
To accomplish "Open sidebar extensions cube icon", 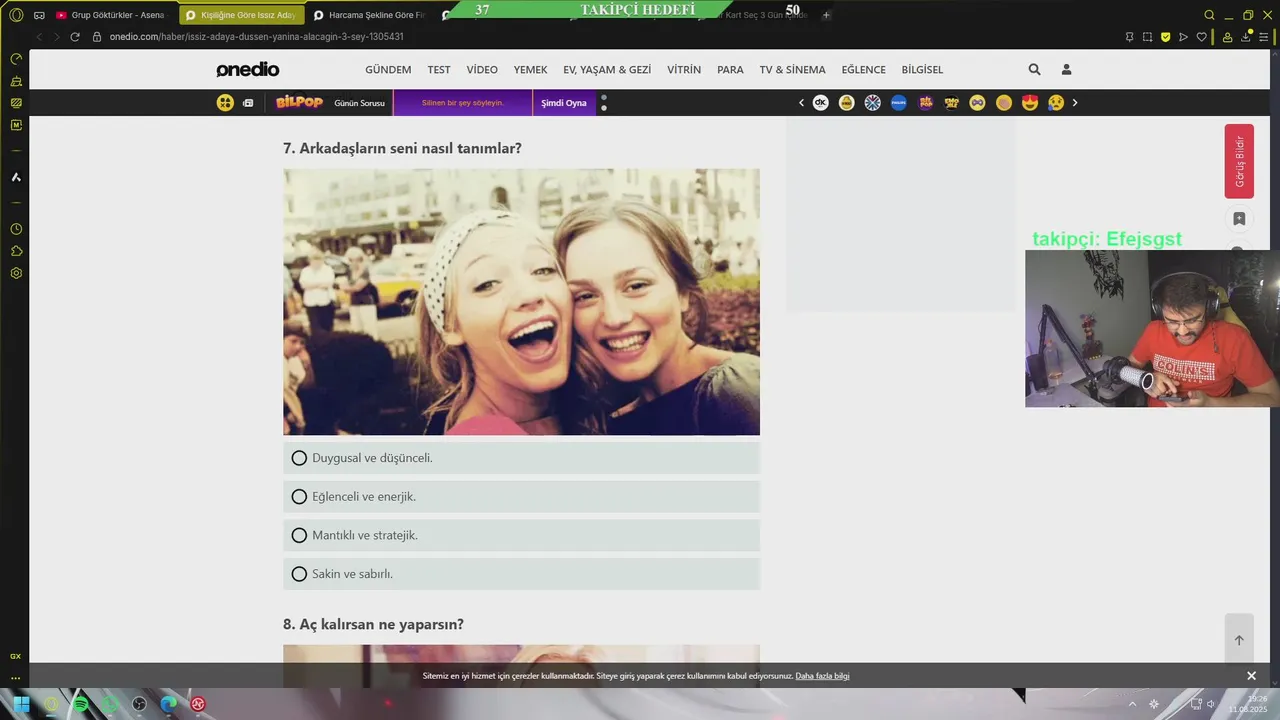I will pos(16,251).
